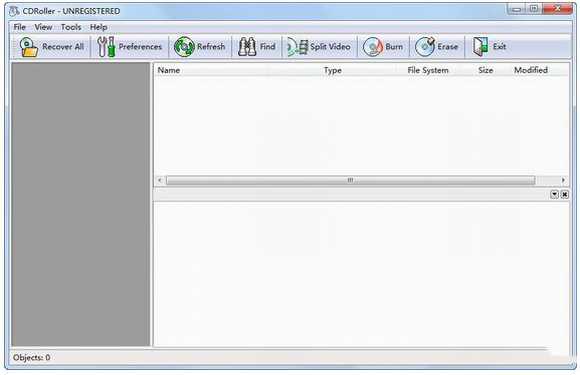Open the Tools menu
The height and width of the screenshot is (375, 580).
[71, 27]
